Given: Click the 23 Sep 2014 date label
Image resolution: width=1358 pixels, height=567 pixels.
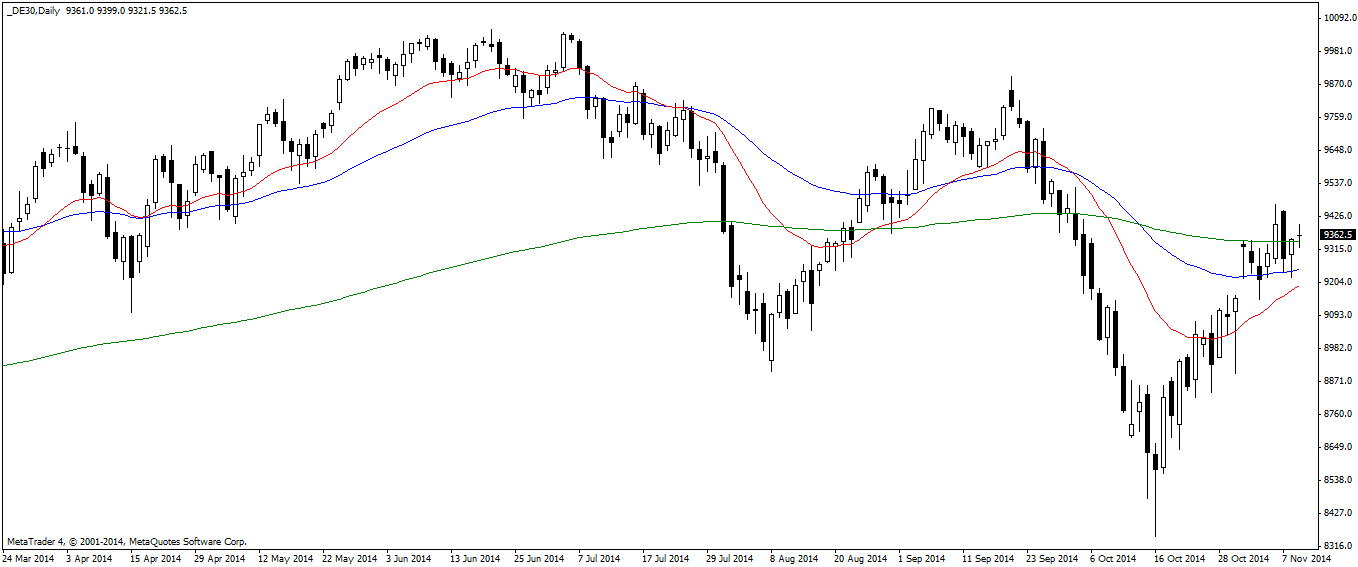Looking at the screenshot, I should click(x=1052, y=558).
